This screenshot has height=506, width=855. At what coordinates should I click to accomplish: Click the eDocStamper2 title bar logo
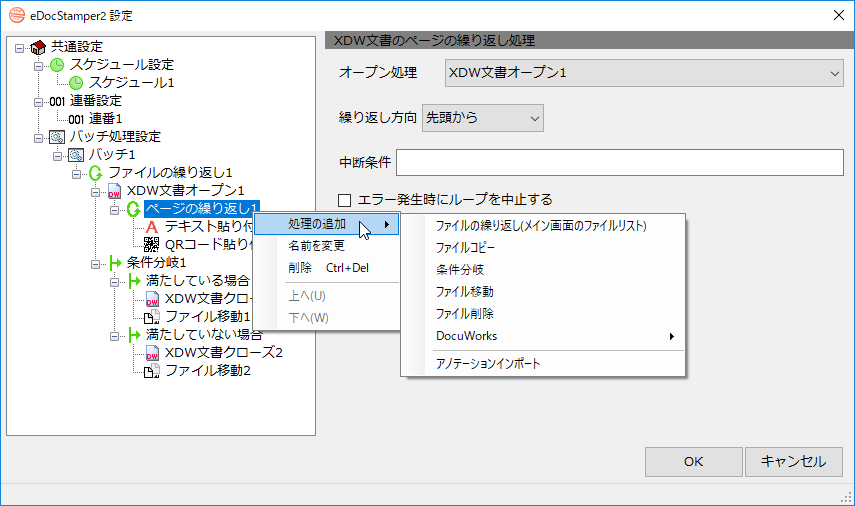17,15
